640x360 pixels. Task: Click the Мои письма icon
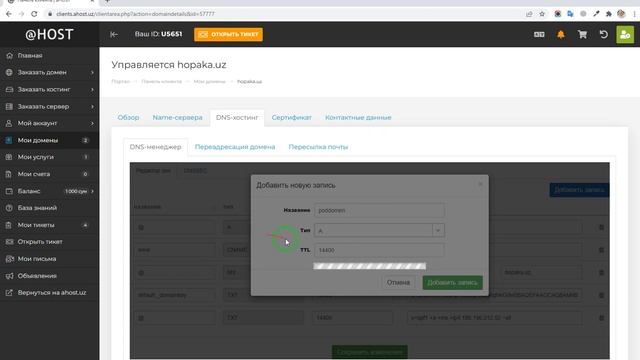click(x=9, y=259)
